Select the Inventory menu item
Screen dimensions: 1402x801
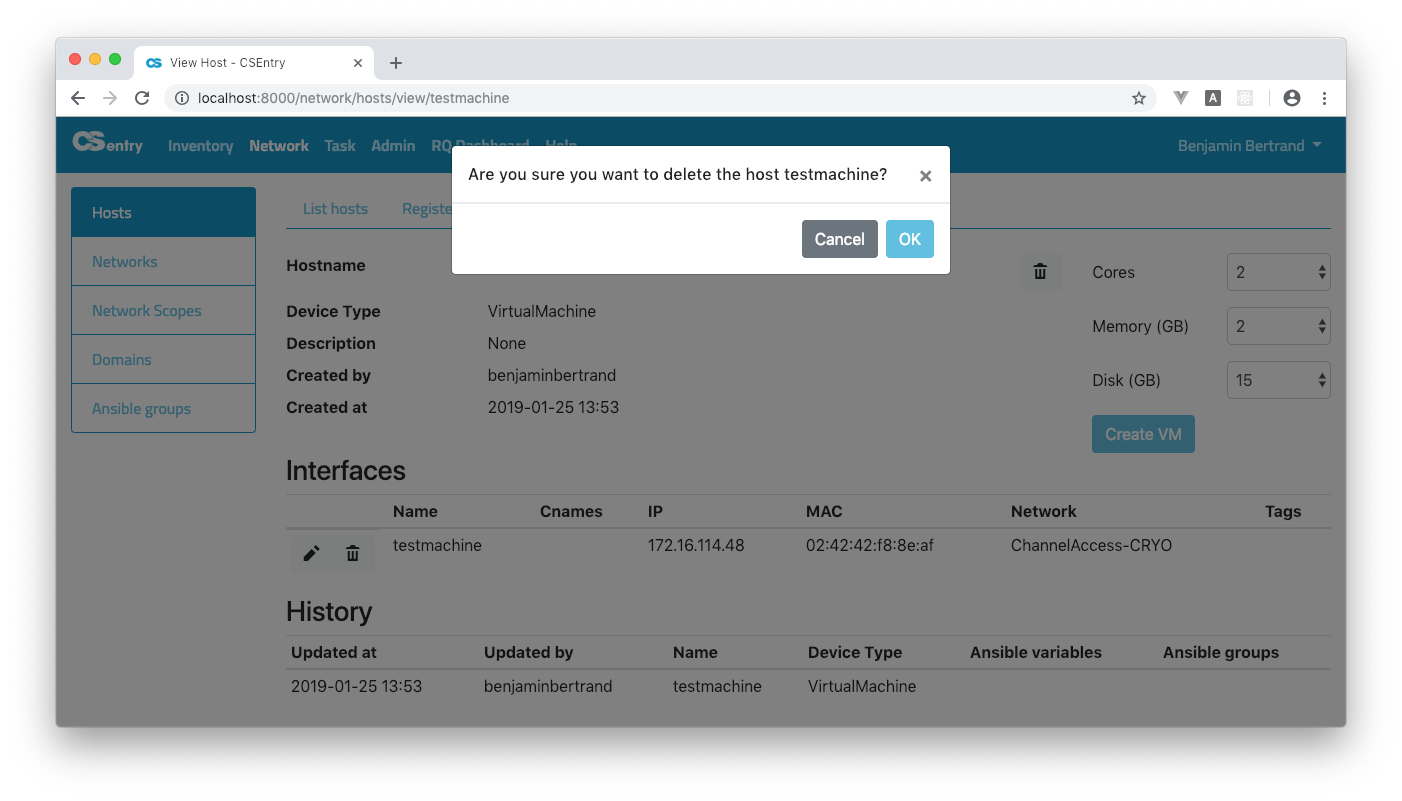point(200,146)
